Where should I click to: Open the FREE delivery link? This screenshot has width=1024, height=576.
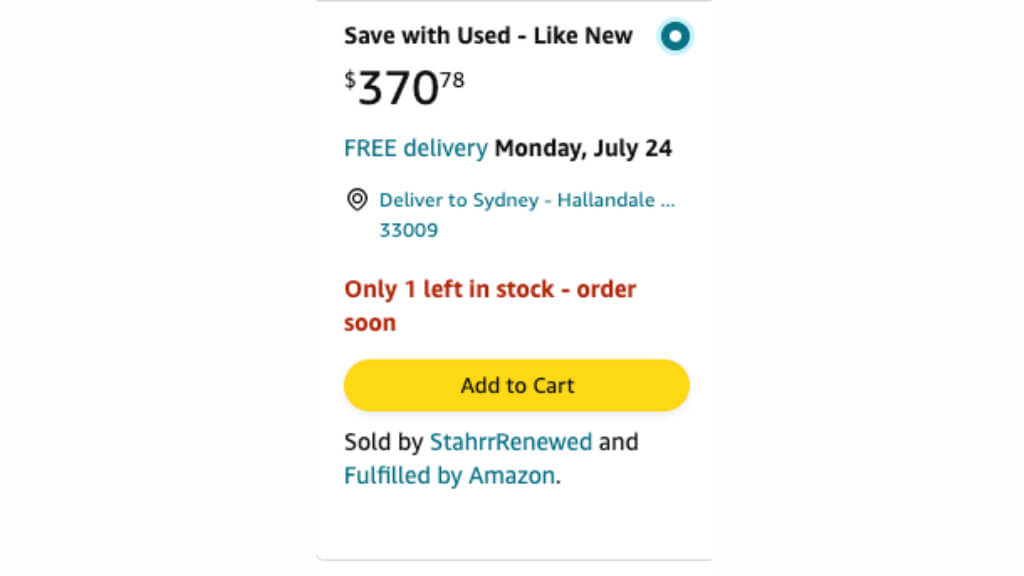coord(415,149)
